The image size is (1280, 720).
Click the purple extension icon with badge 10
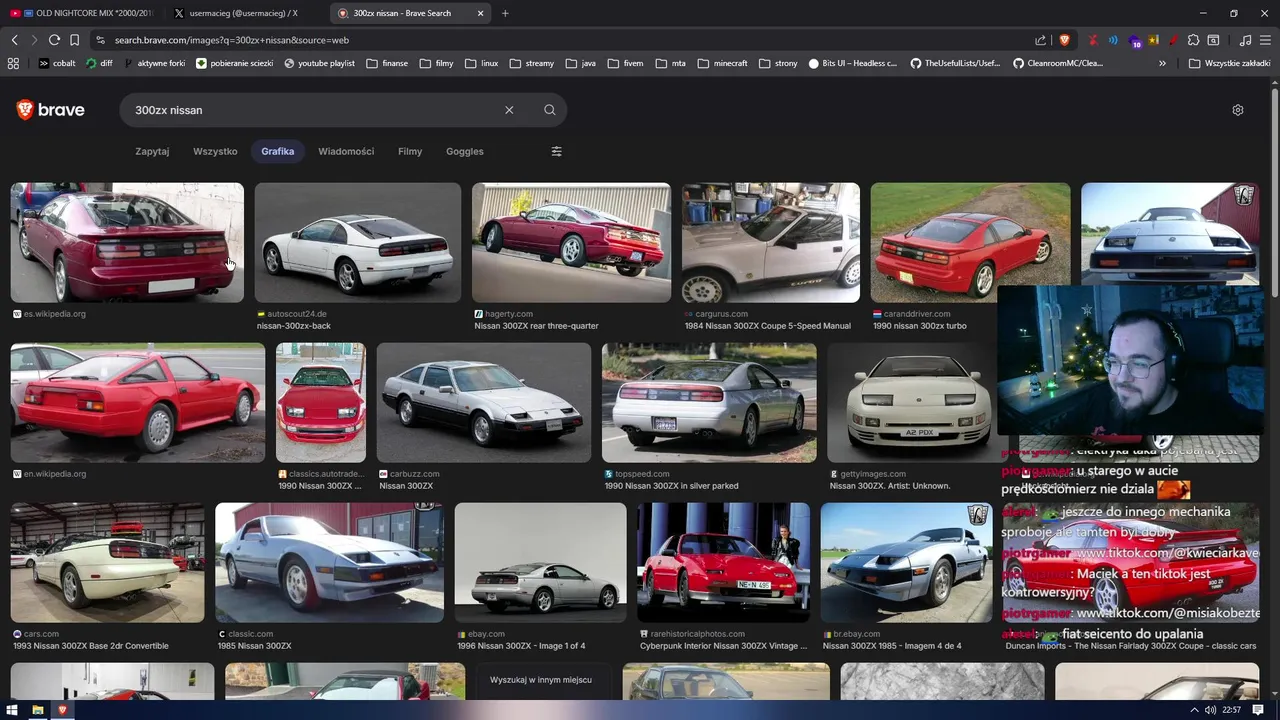1135,41
